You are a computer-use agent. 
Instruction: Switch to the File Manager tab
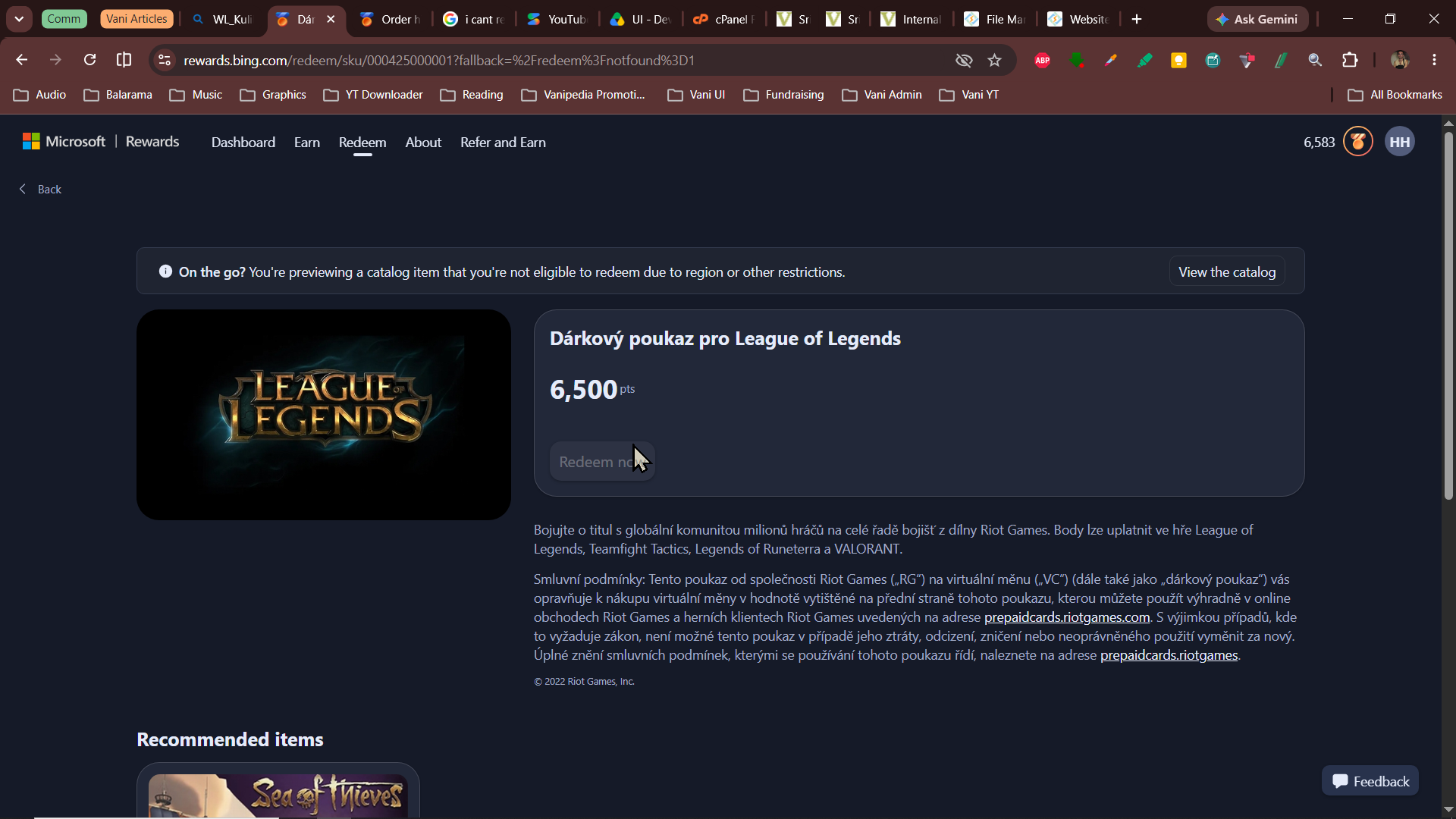pos(996,19)
